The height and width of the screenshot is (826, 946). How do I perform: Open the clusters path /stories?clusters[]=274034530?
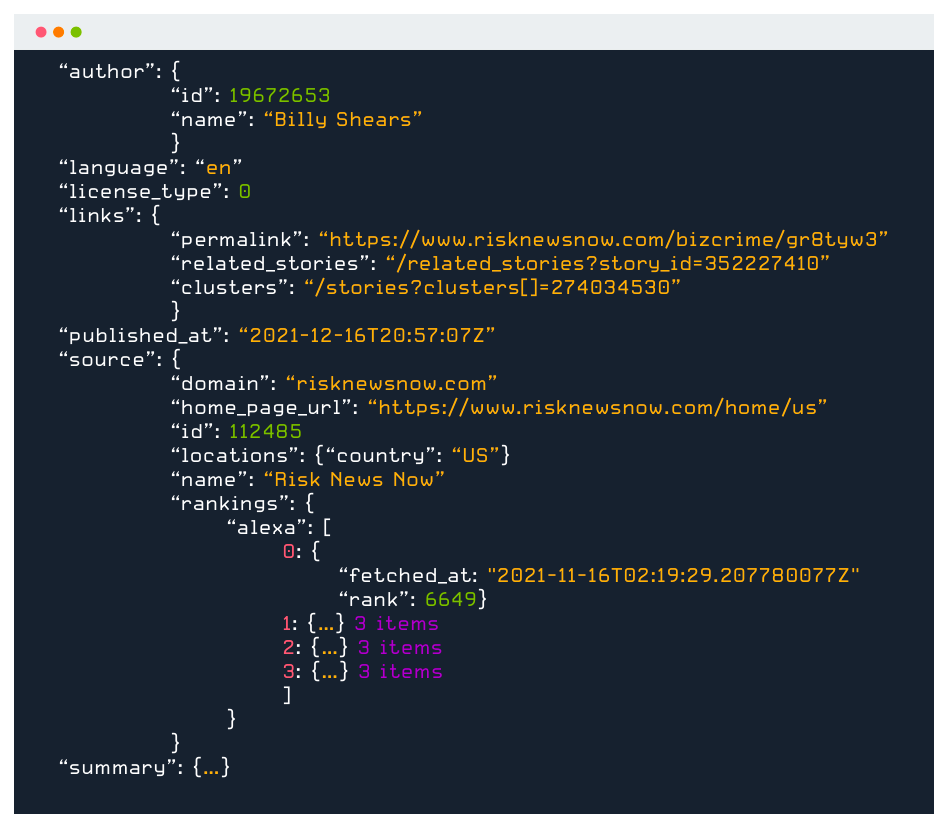pos(492,288)
